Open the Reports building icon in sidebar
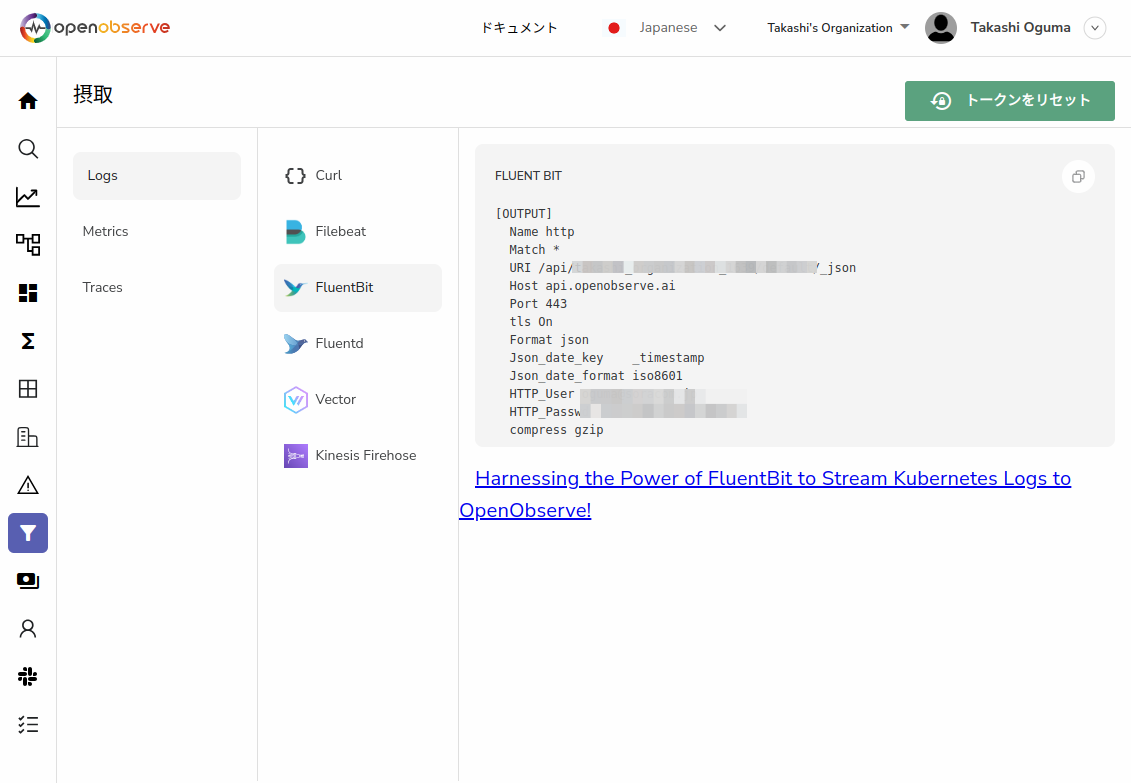1131x783 pixels. tap(28, 437)
